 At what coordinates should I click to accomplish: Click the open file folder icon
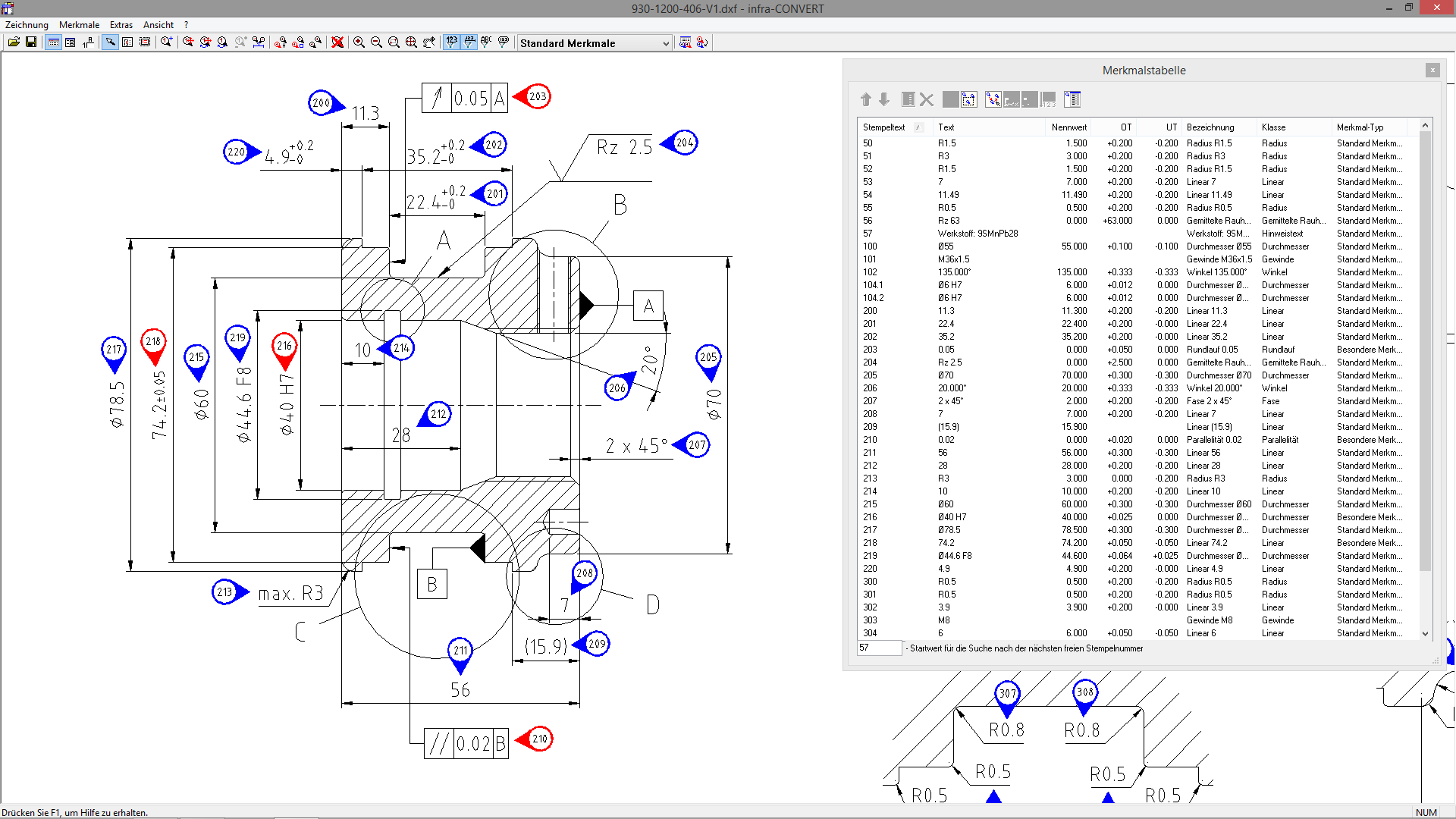(x=14, y=42)
